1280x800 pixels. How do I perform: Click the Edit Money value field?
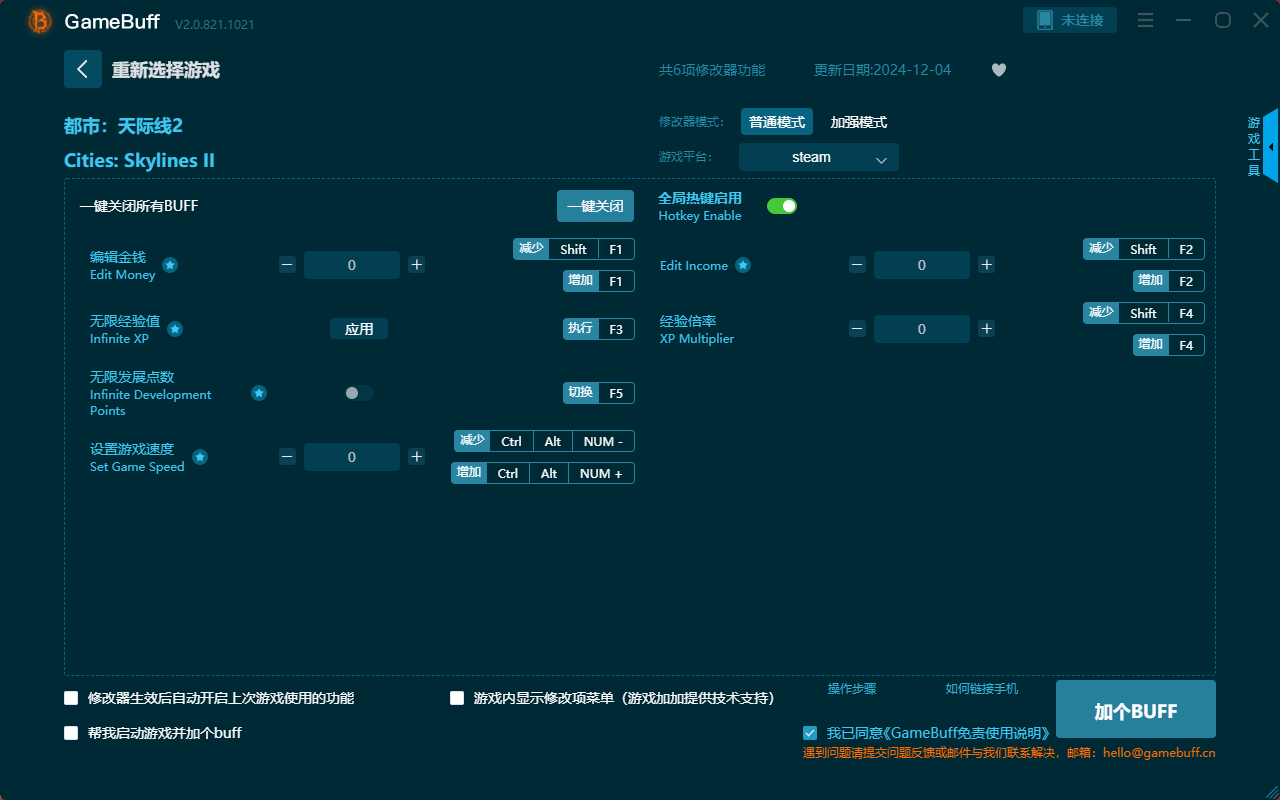(x=352, y=265)
